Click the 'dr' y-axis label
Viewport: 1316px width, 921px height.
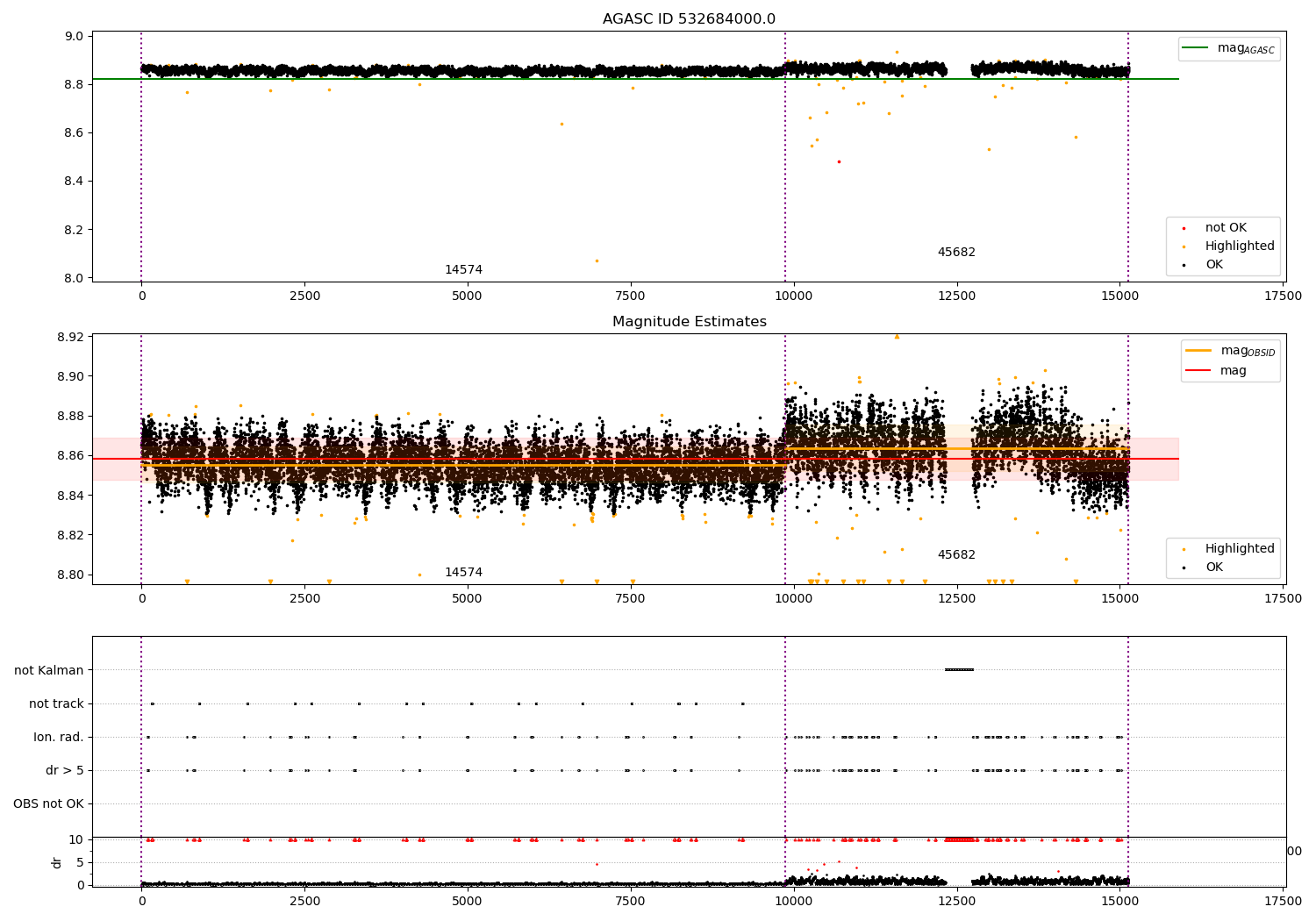tap(57, 862)
